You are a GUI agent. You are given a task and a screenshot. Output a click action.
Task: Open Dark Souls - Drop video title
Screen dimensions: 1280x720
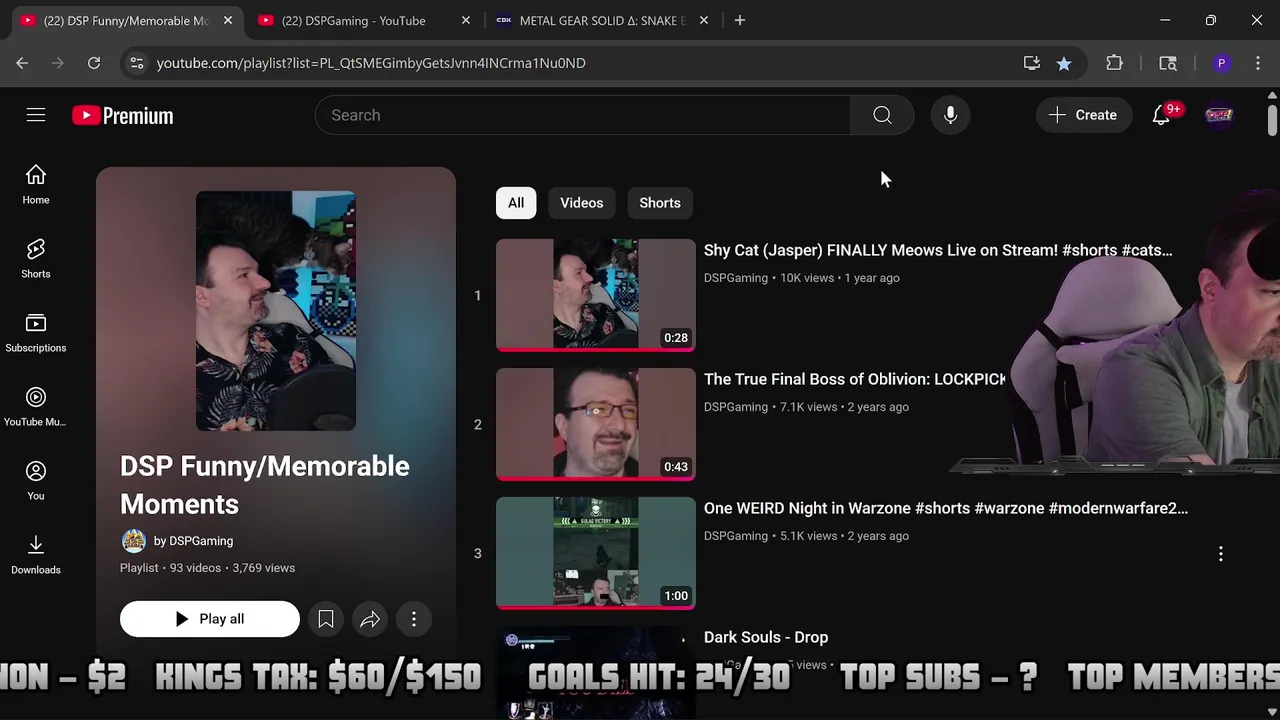tap(766, 637)
